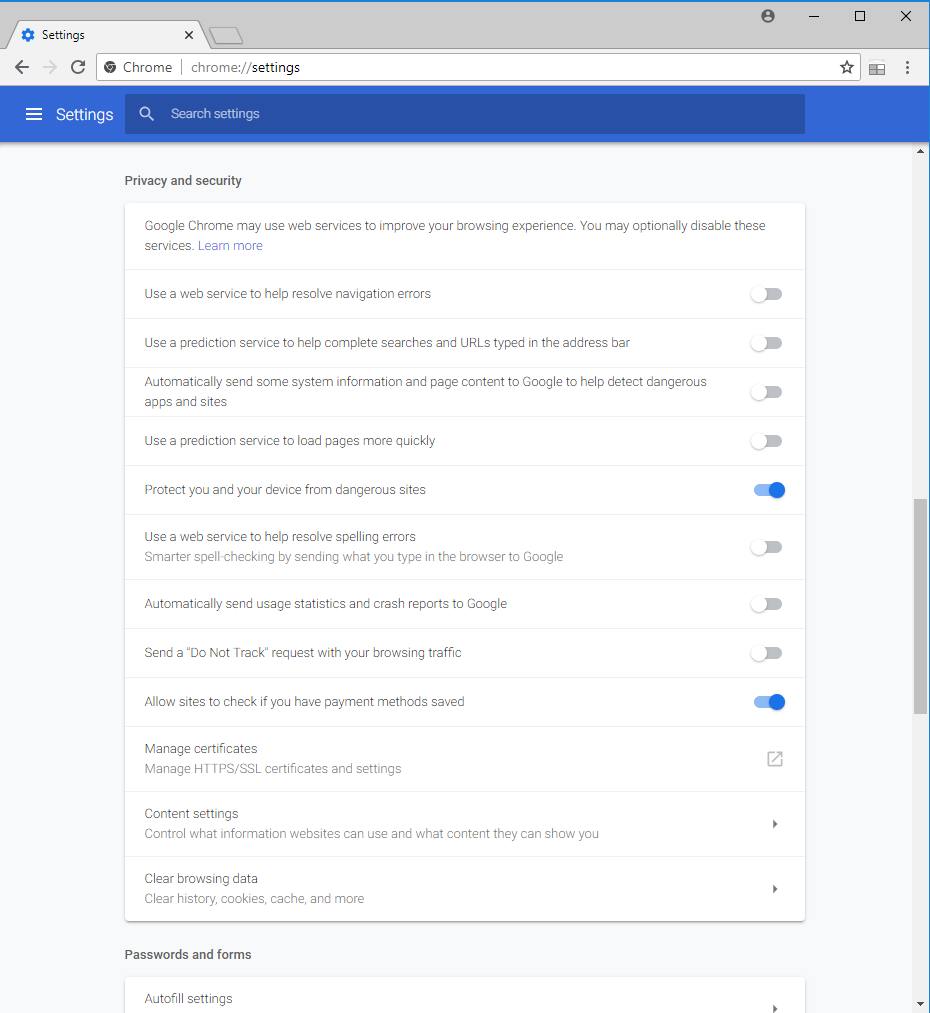Open Autofill settings row
The height and width of the screenshot is (1013, 930).
[x=464, y=996]
